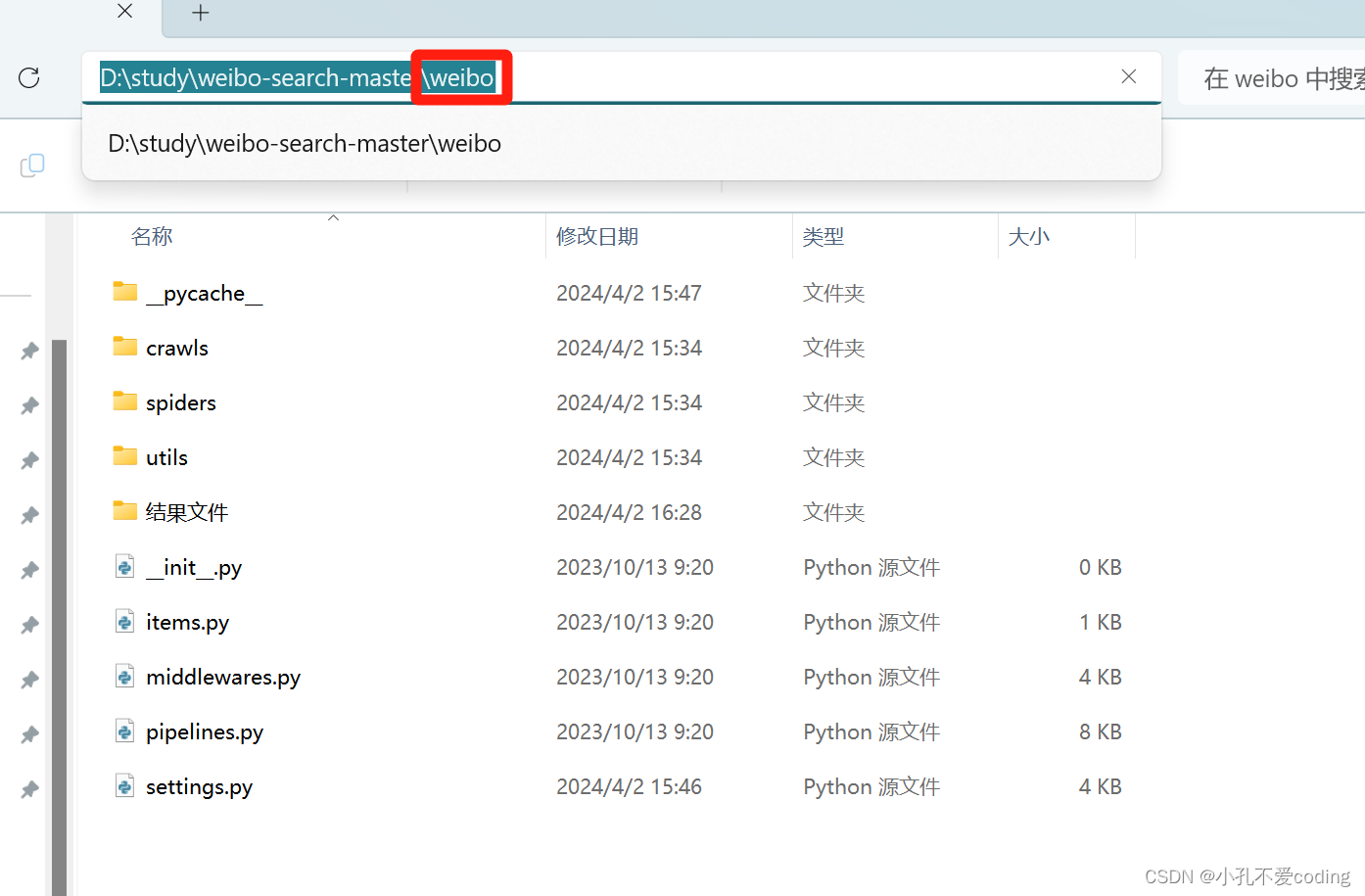This screenshot has width=1365, height=896.
Task: Sort by 修改日期 column header
Action: tap(597, 236)
